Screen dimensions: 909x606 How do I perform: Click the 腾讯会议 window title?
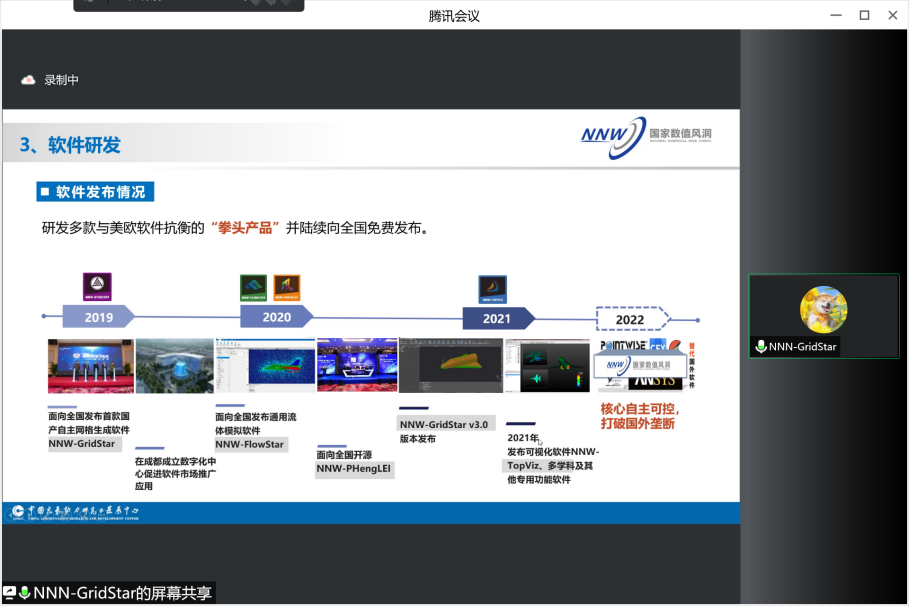454,15
